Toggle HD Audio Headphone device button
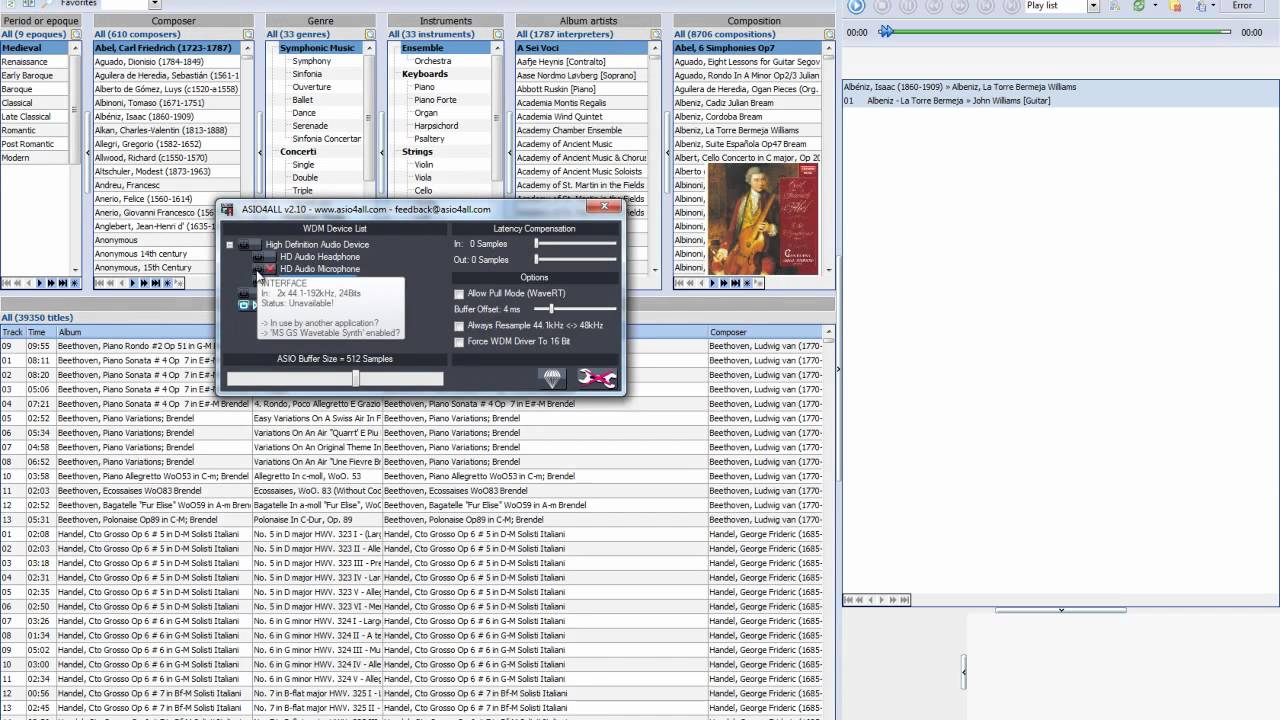The width and height of the screenshot is (1280, 720). (x=265, y=257)
